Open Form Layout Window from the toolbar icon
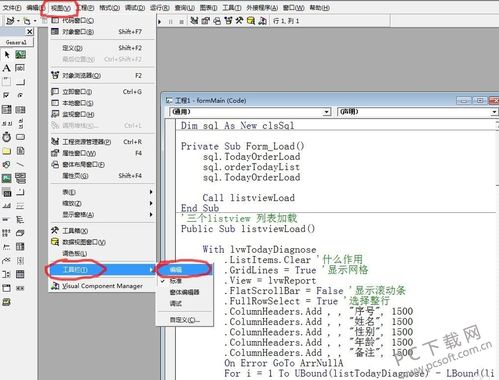This screenshot has width=499, height=380. click(x=217, y=21)
